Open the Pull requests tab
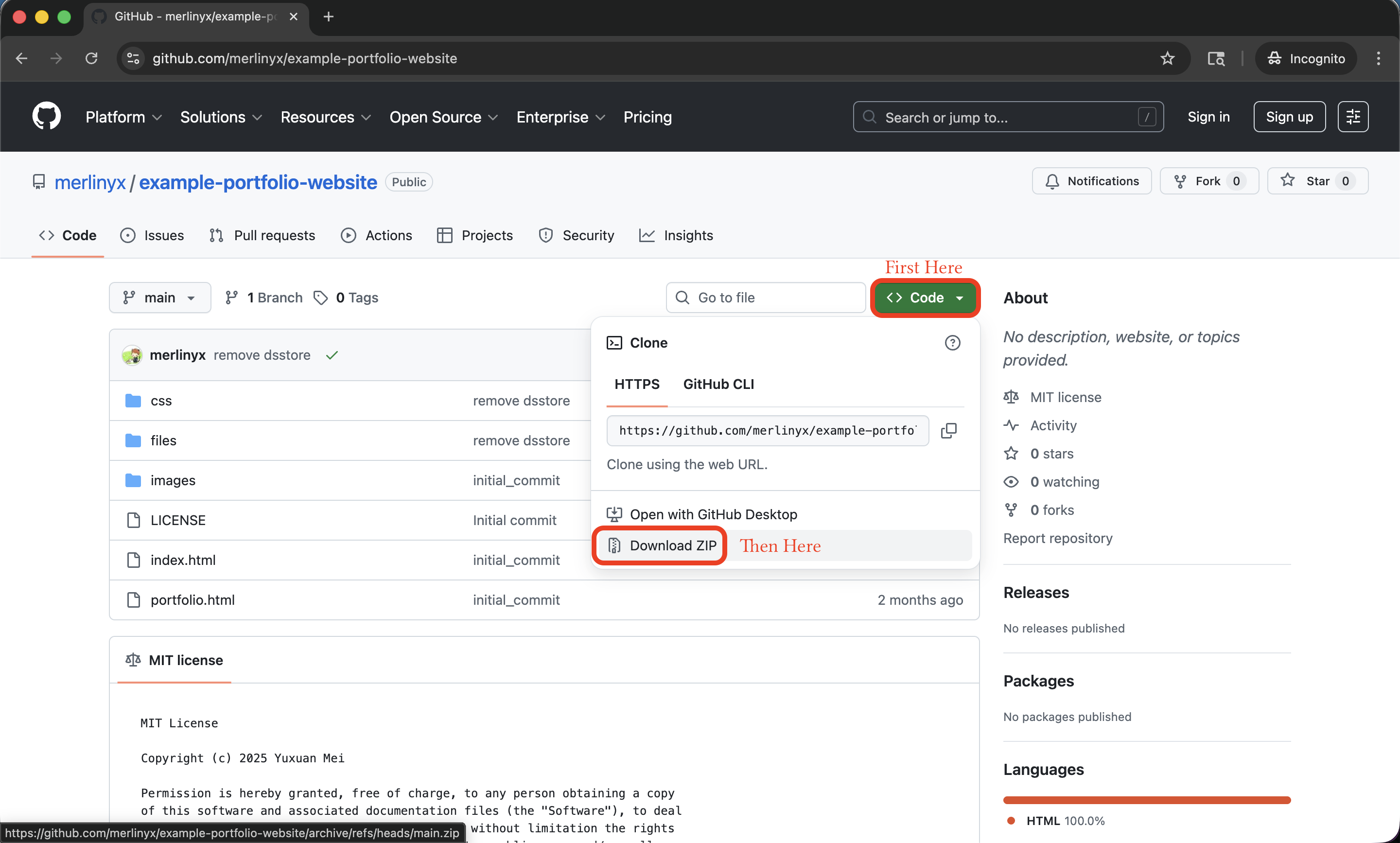Viewport: 1400px width, 843px height. pyautogui.click(x=262, y=235)
